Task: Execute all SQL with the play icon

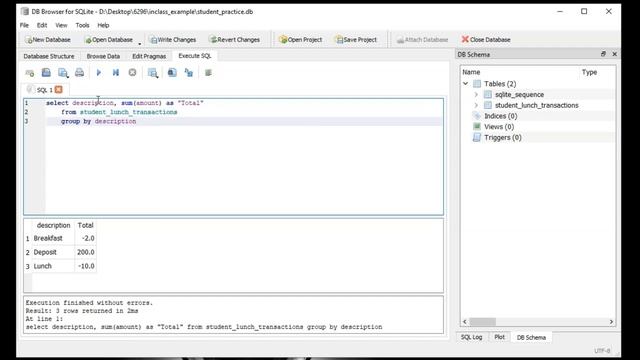Action: coord(99,73)
